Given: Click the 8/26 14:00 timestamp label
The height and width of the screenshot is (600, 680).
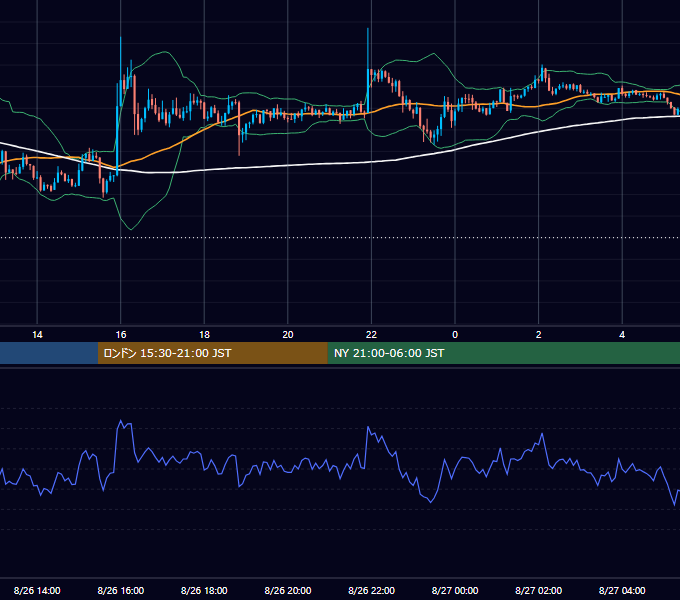Looking at the screenshot, I should coord(37,590).
